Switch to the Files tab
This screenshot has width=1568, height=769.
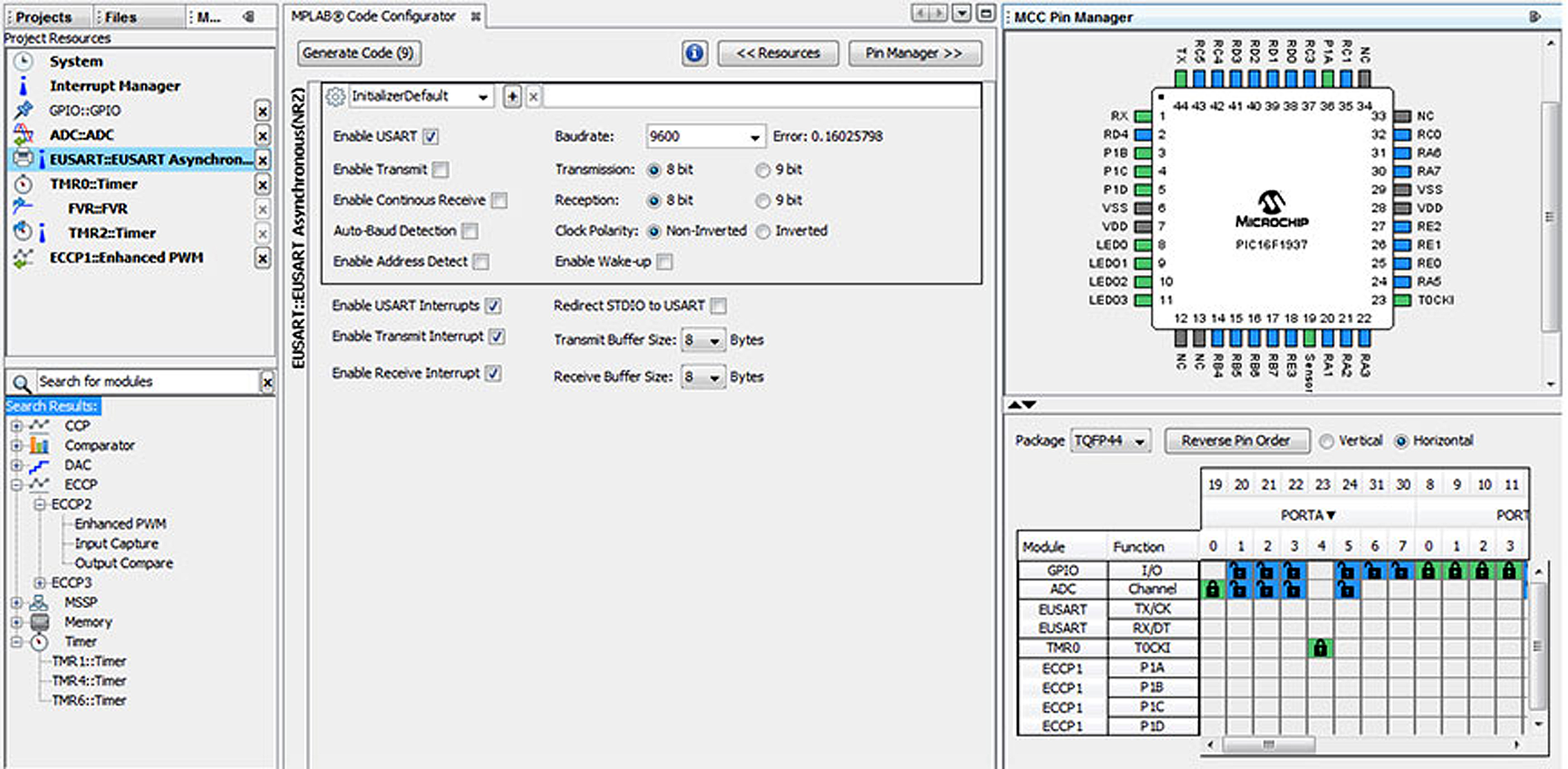tap(120, 17)
